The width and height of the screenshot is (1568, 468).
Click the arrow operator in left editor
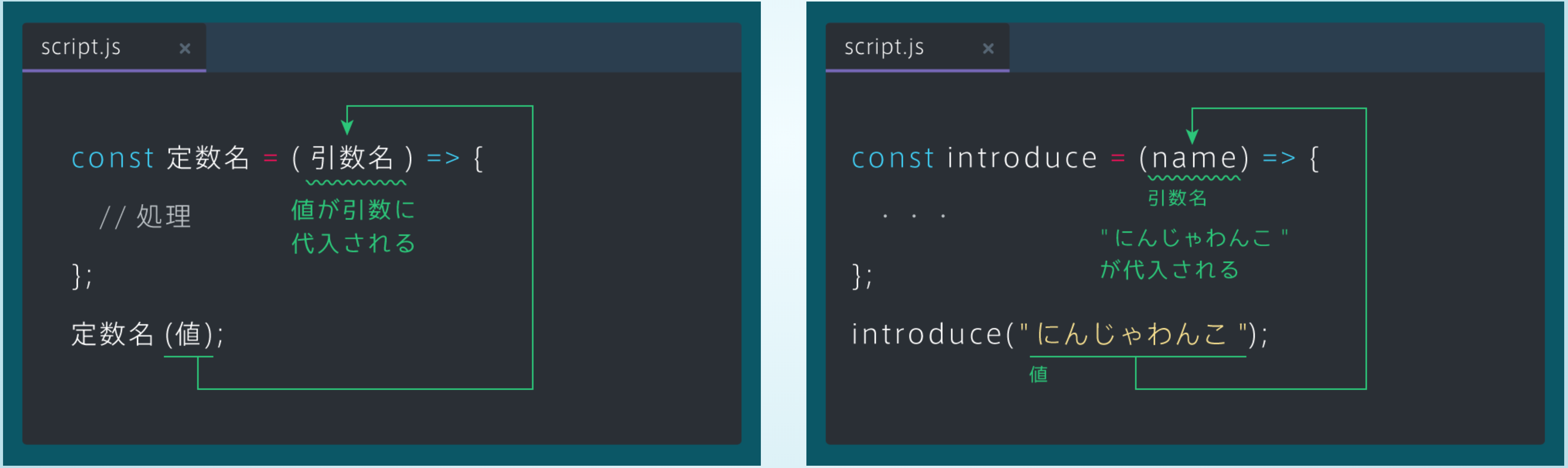coord(443,158)
